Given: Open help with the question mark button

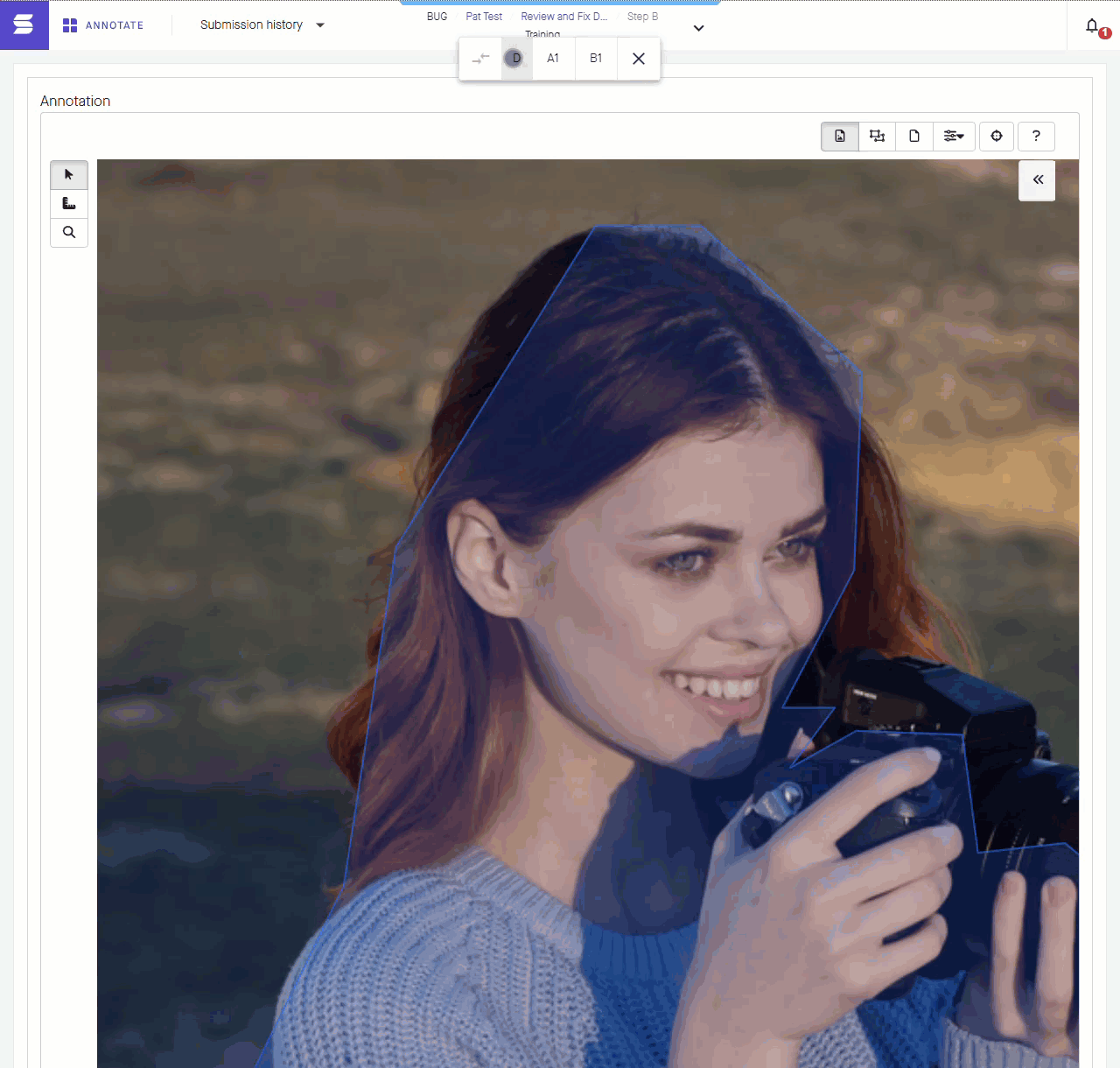Looking at the screenshot, I should (1036, 137).
